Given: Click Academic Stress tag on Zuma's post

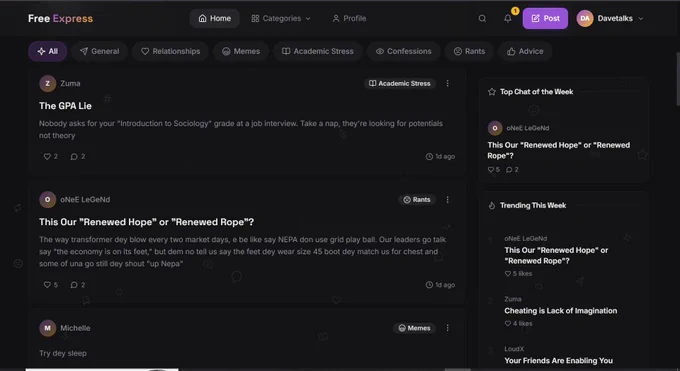Looking at the screenshot, I should [400, 83].
